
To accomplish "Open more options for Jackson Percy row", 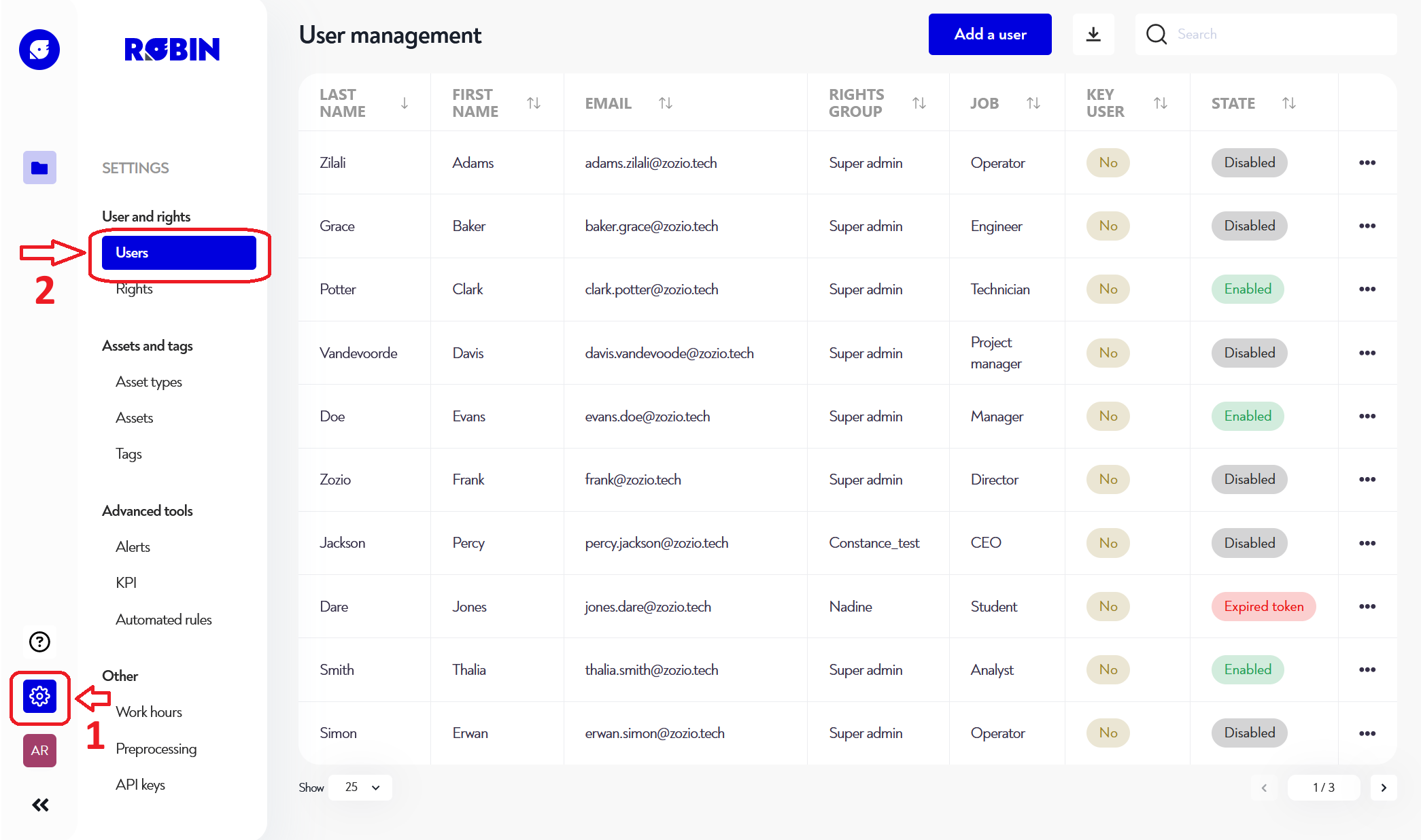I will click(x=1367, y=543).
